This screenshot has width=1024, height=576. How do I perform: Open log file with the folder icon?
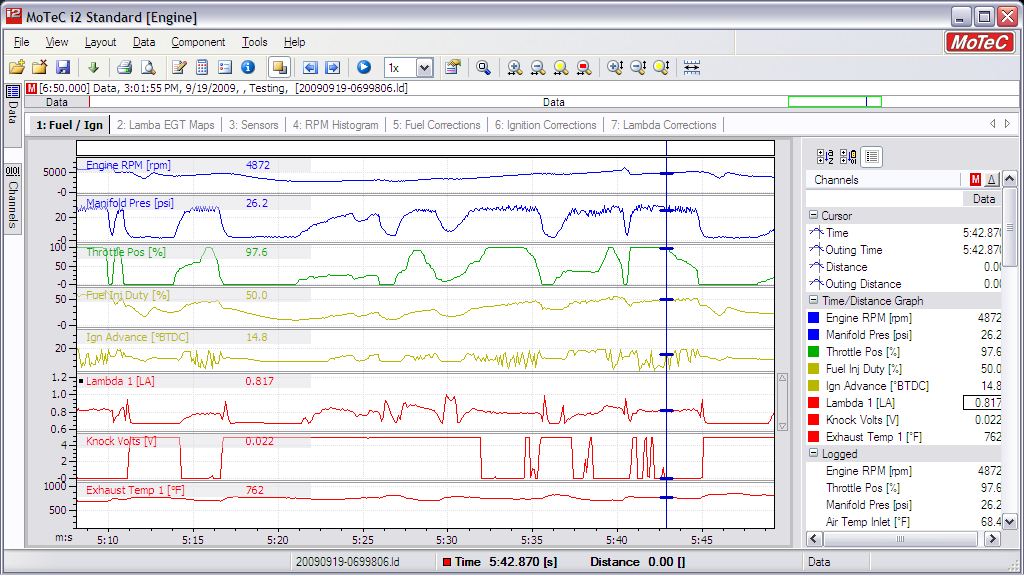pos(17,67)
